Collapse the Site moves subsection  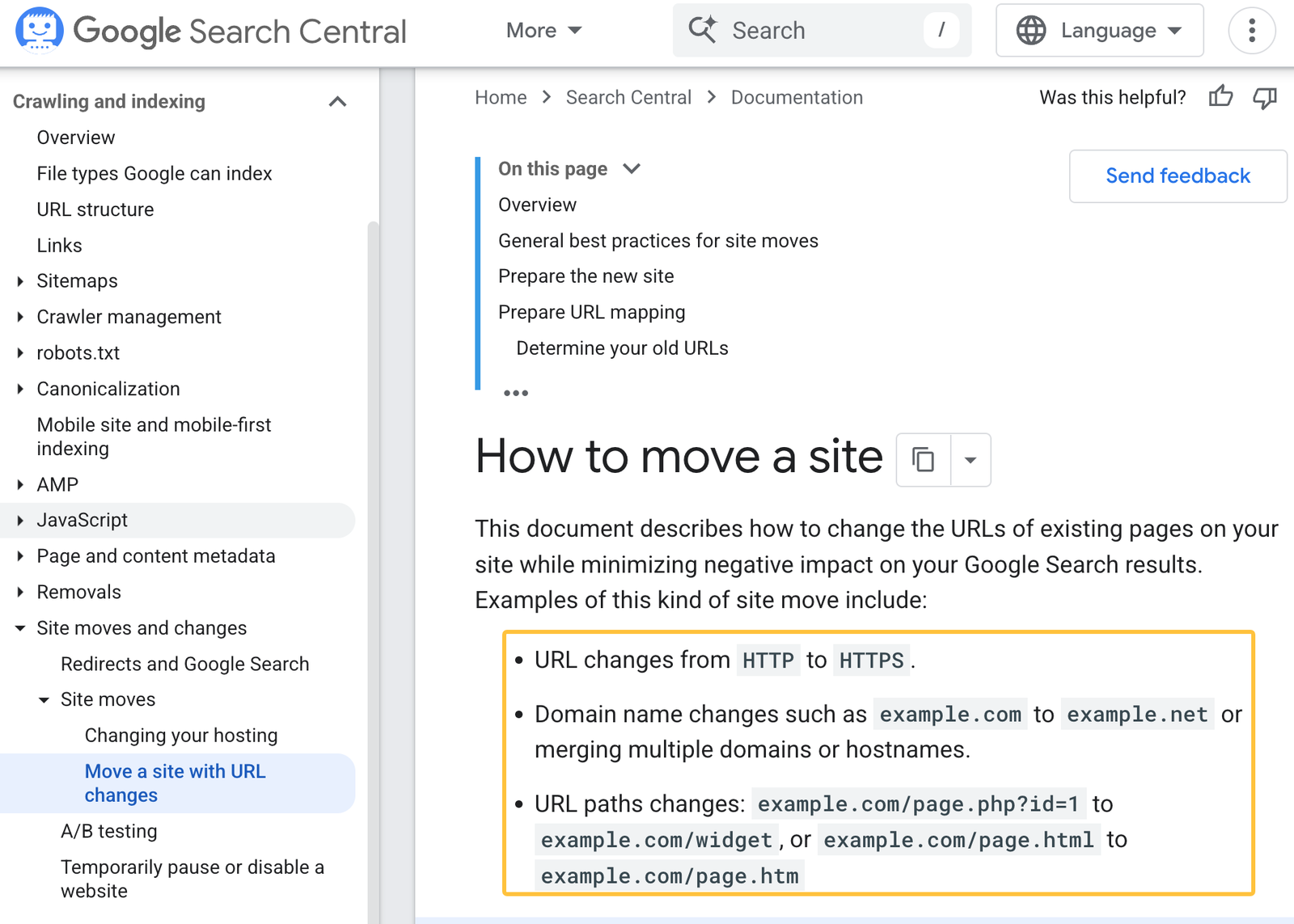coord(44,700)
